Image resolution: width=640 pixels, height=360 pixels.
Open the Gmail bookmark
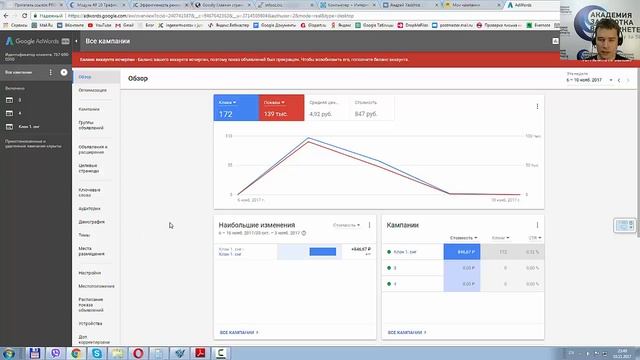[124, 25]
